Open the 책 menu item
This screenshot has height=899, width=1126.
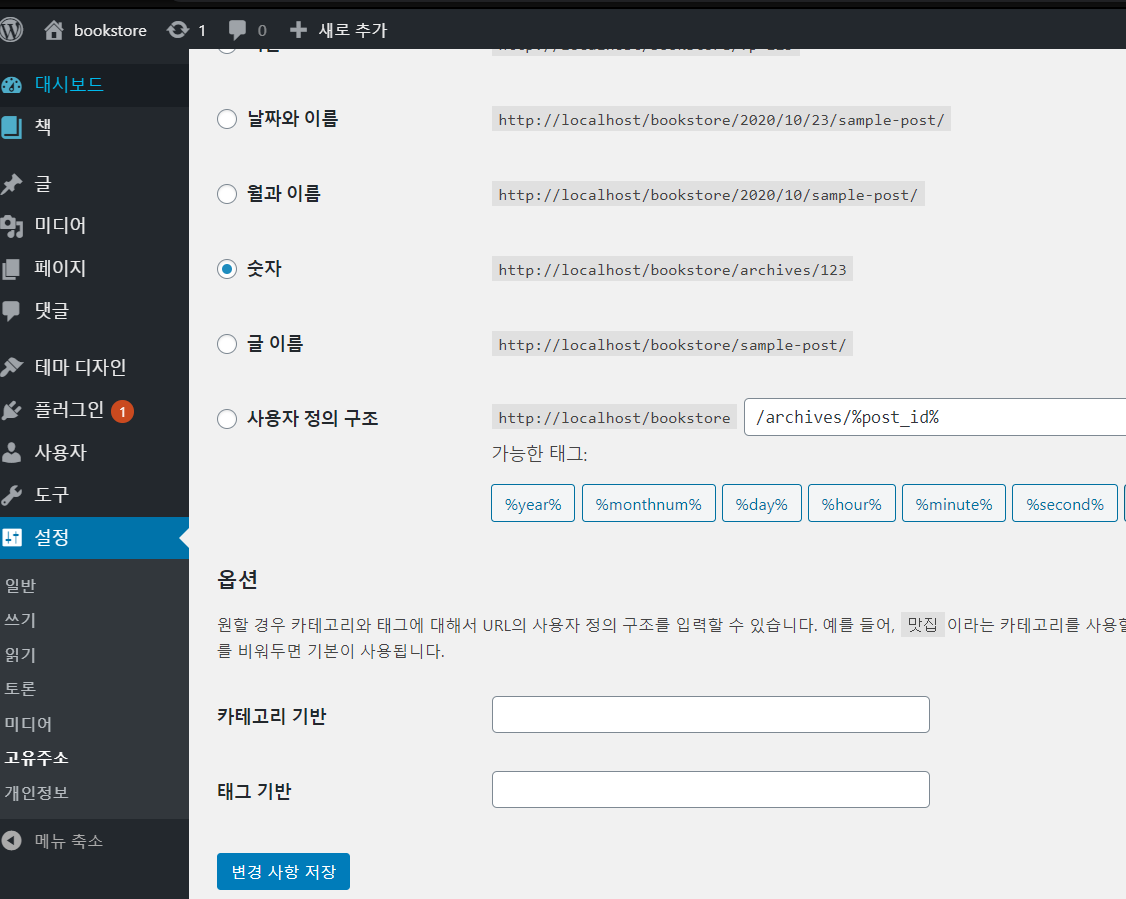click(94, 127)
